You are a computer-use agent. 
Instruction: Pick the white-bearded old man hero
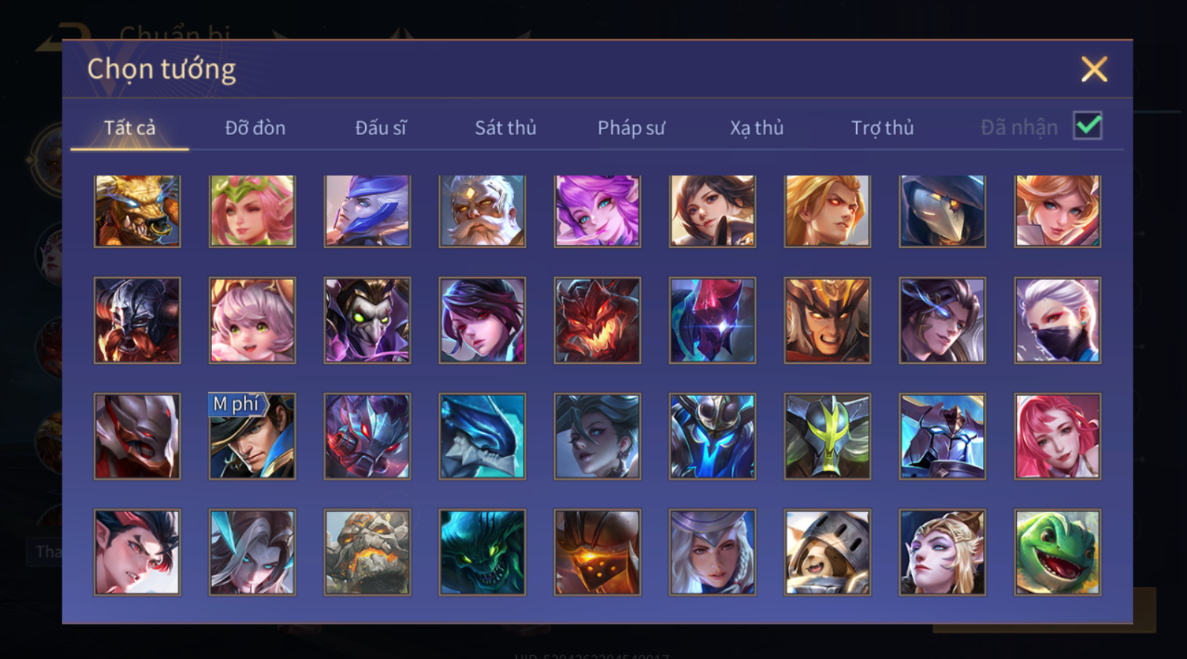click(x=482, y=211)
